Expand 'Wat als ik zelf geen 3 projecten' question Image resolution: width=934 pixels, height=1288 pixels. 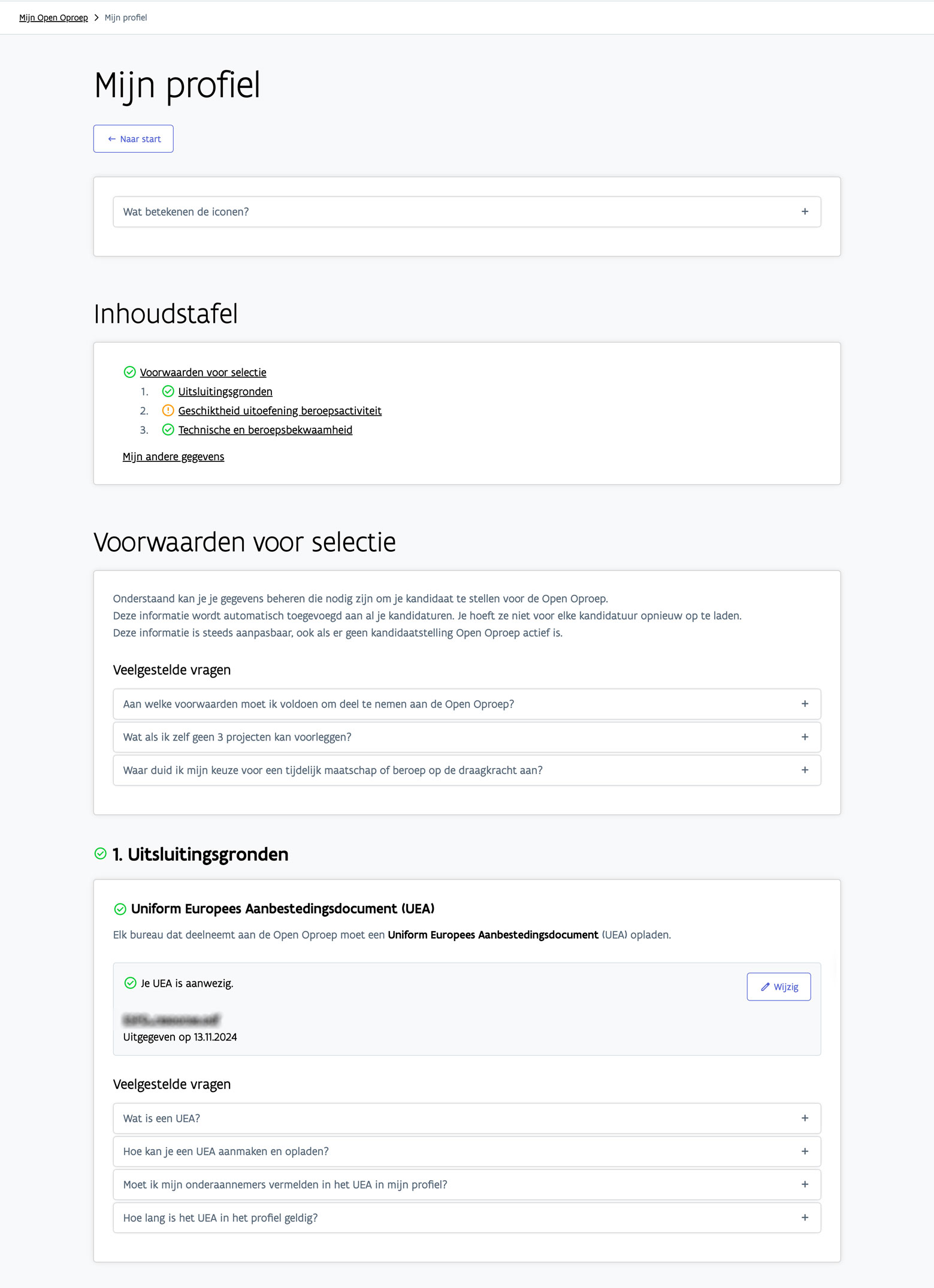467,737
